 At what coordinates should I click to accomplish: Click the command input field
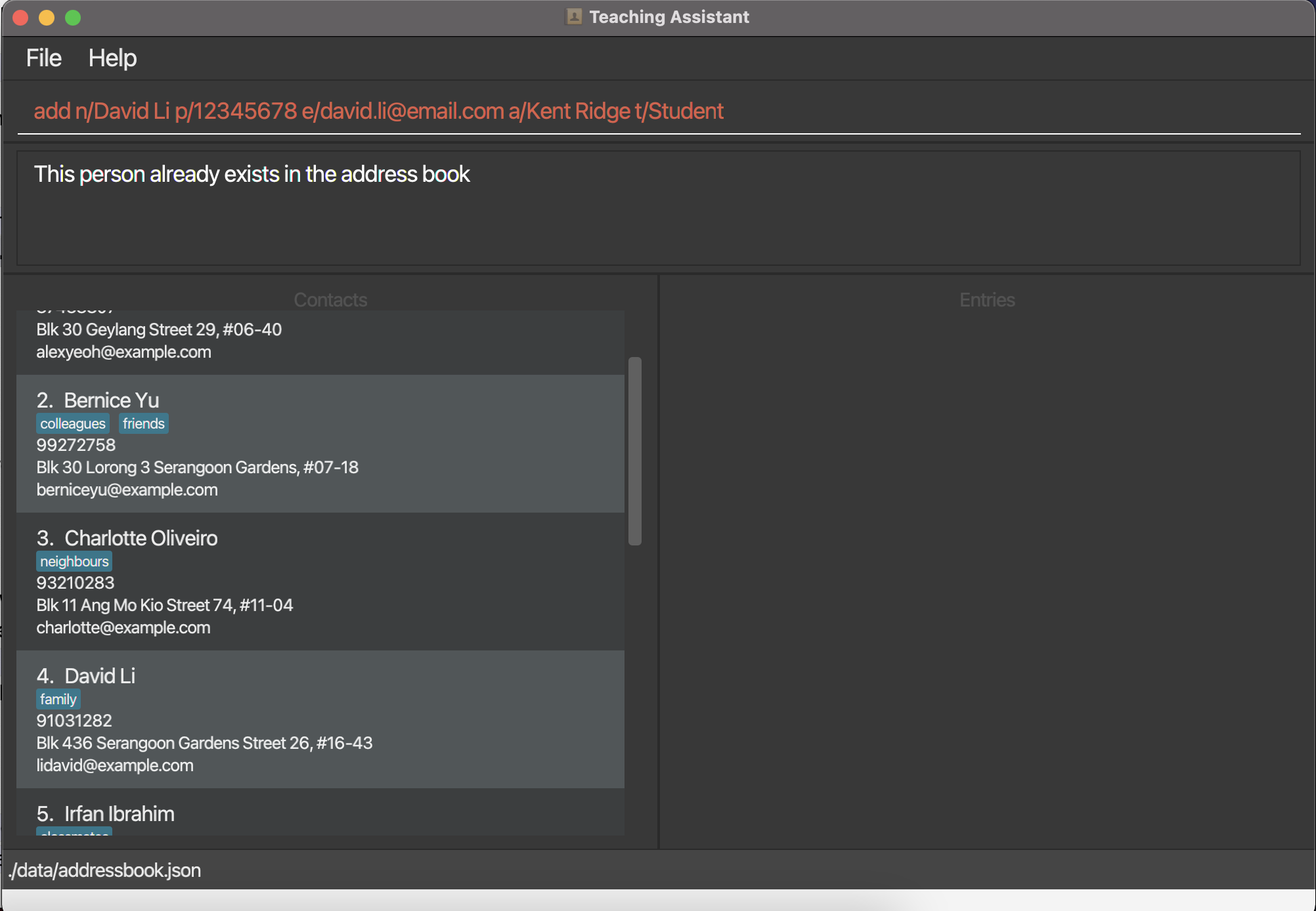pyautogui.click(x=657, y=111)
